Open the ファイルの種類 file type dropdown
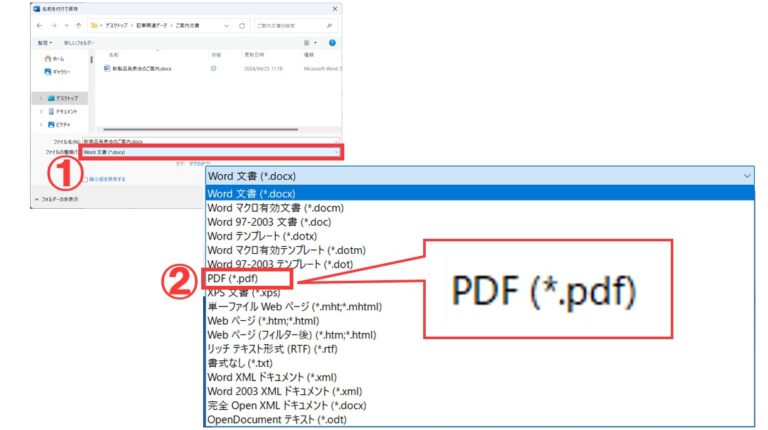The width and height of the screenshot is (768, 430). 210,152
